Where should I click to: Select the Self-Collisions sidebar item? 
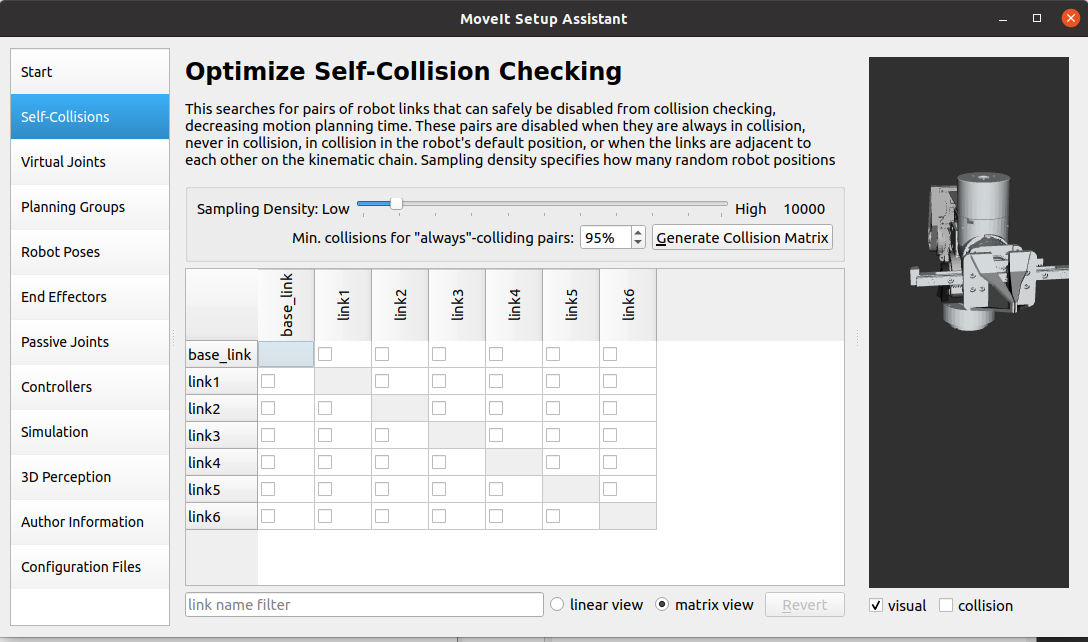click(x=90, y=117)
